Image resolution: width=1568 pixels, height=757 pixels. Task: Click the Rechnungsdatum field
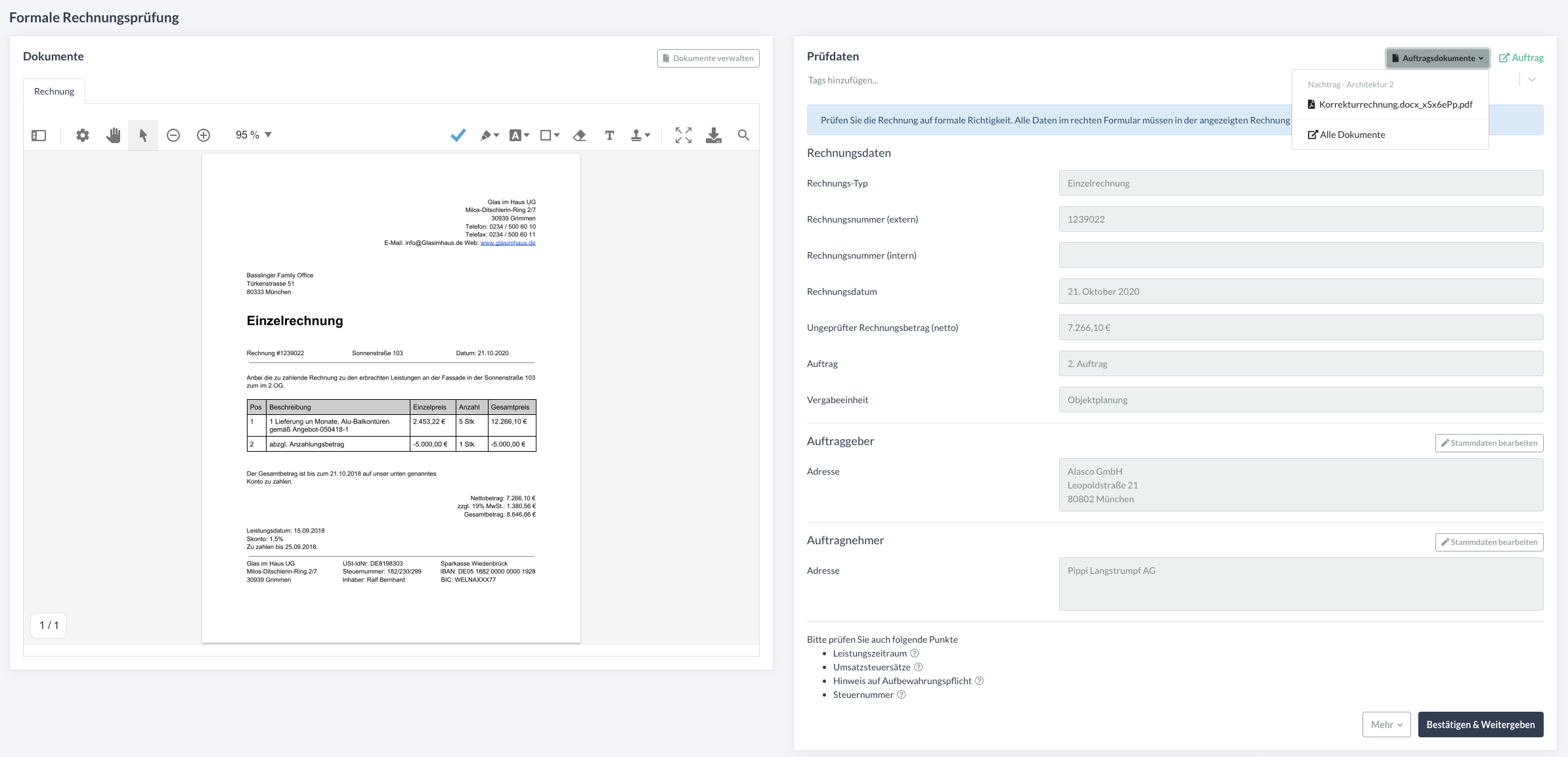coord(1301,292)
